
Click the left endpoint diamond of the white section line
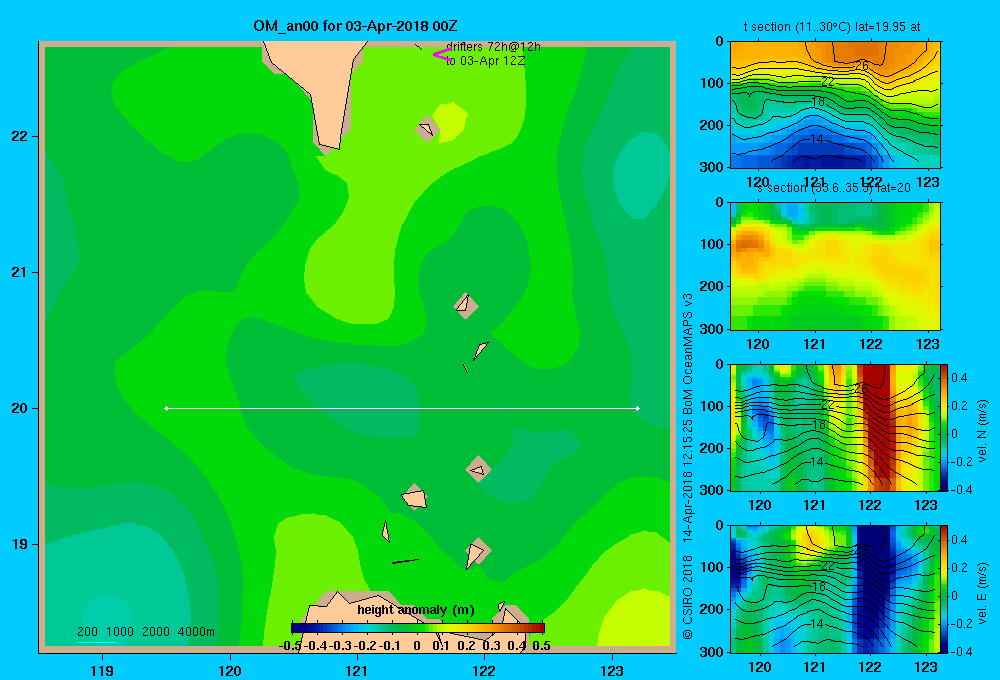click(x=166, y=408)
